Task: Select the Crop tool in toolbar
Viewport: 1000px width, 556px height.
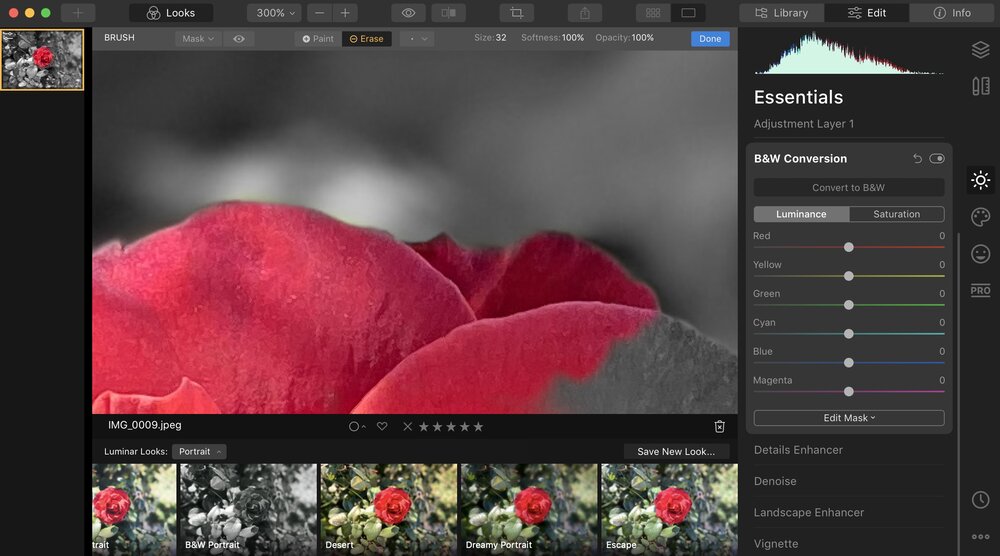Action: 517,13
